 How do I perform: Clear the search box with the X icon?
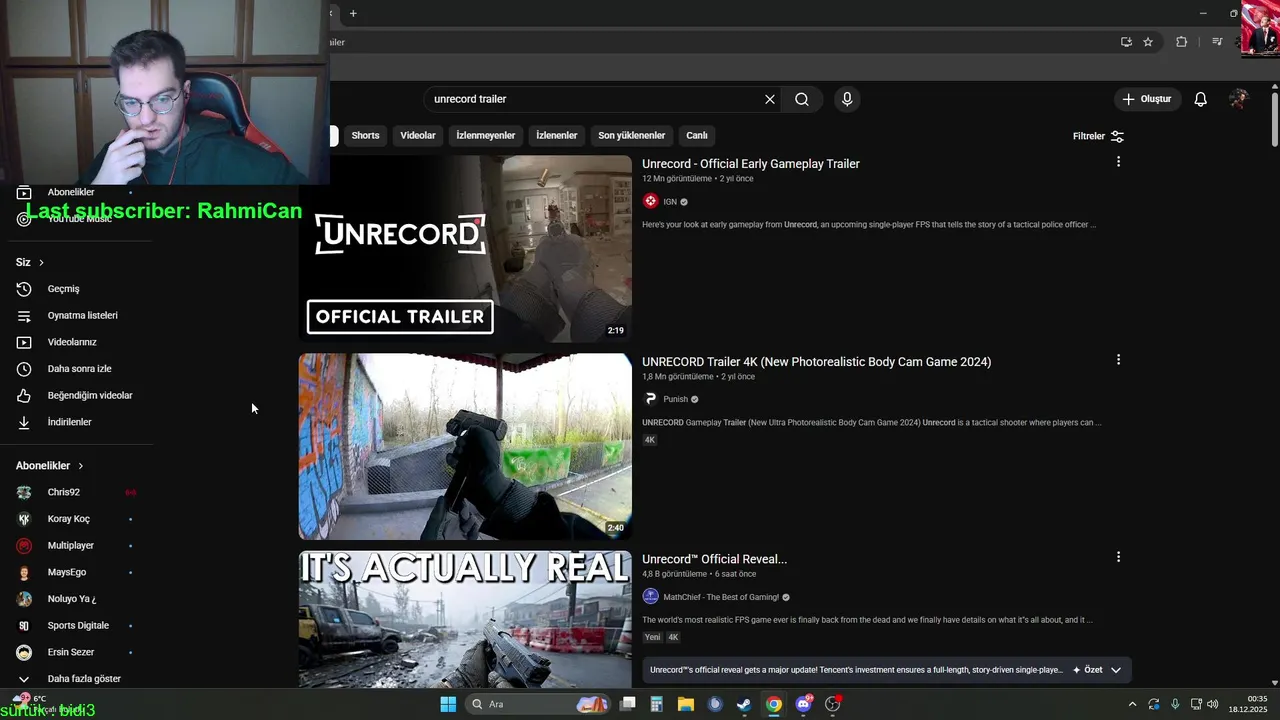coord(770,99)
